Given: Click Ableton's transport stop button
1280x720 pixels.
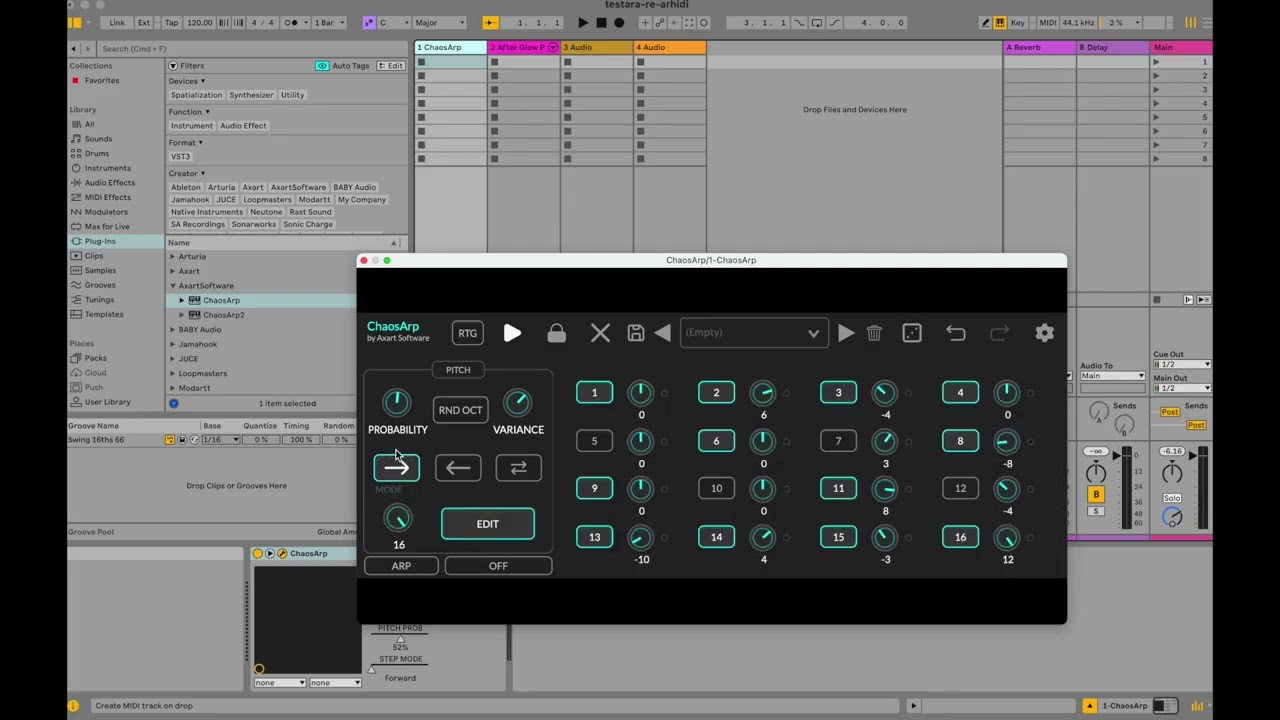Looking at the screenshot, I should (601, 22).
